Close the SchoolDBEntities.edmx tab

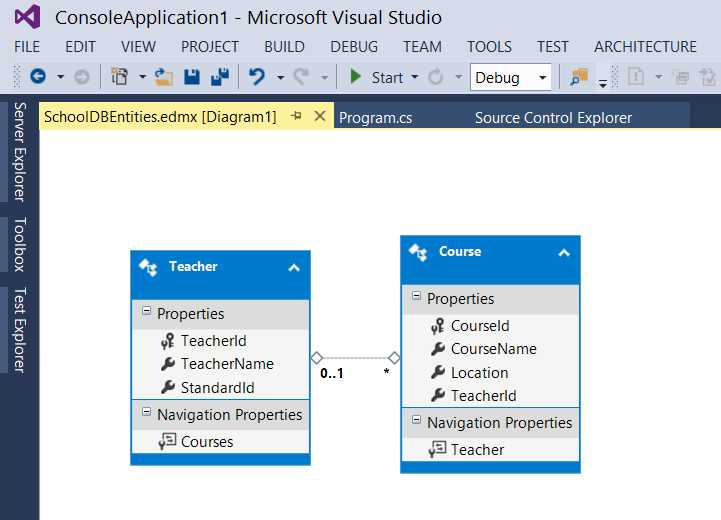320,116
